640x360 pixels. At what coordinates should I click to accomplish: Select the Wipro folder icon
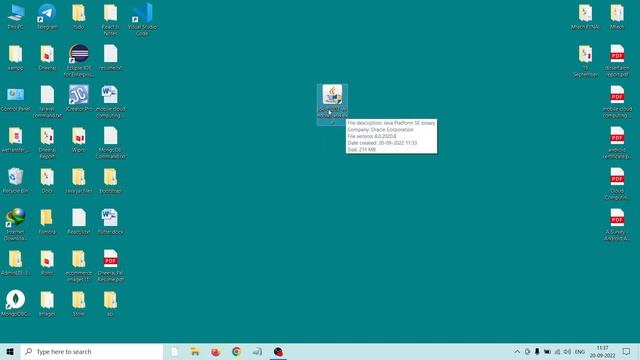(79, 140)
